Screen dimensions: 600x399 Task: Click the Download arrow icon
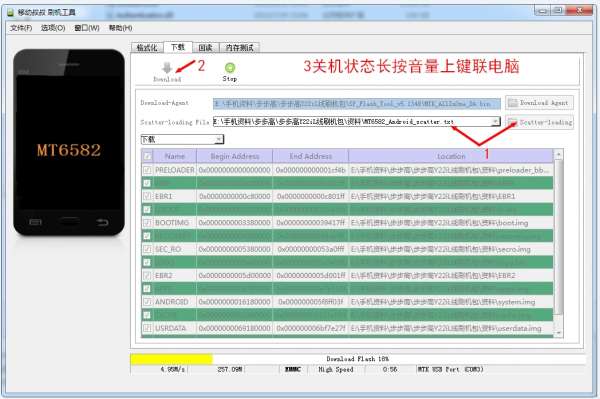click(x=167, y=68)
